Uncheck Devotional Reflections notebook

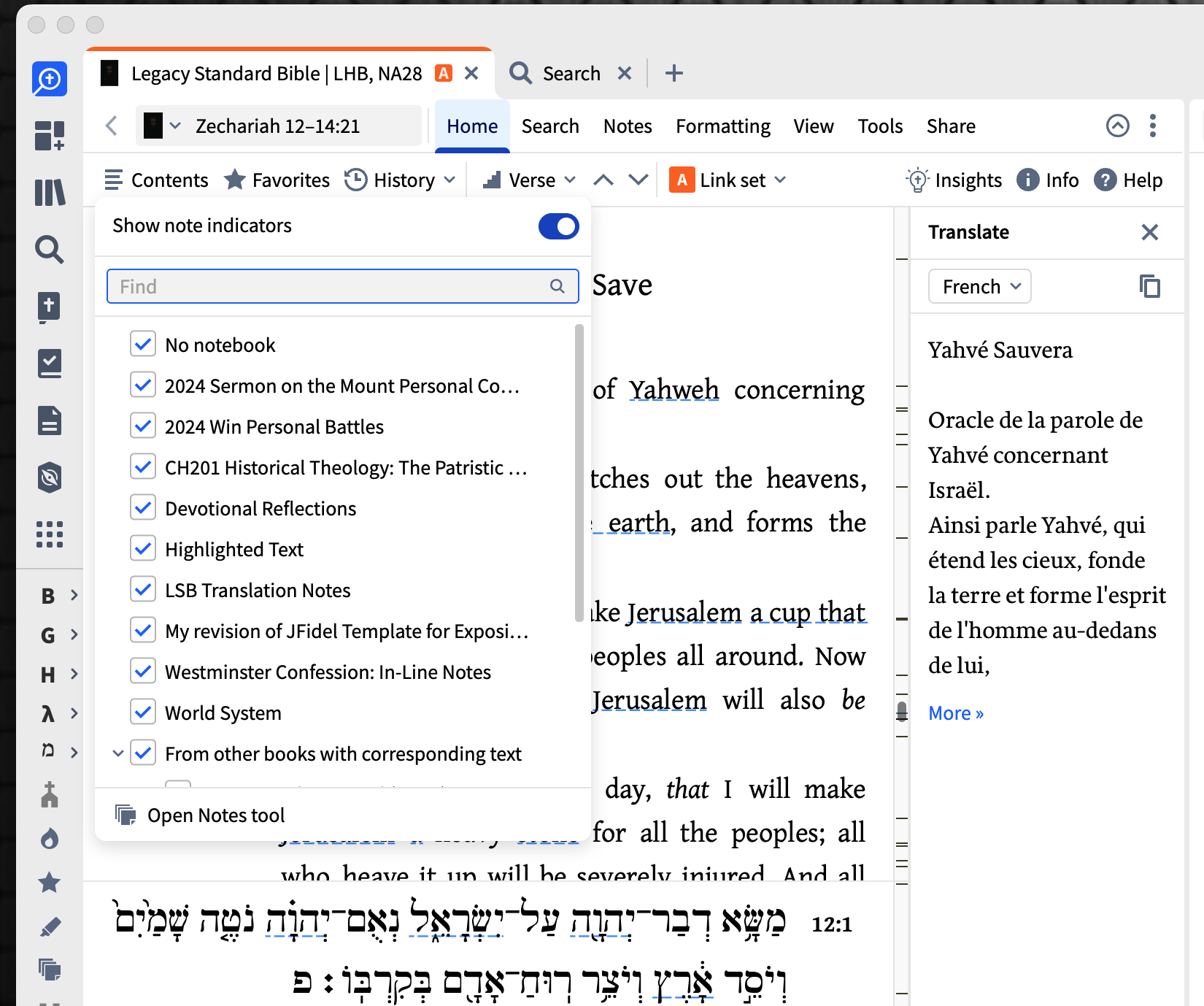pos(143,507)
